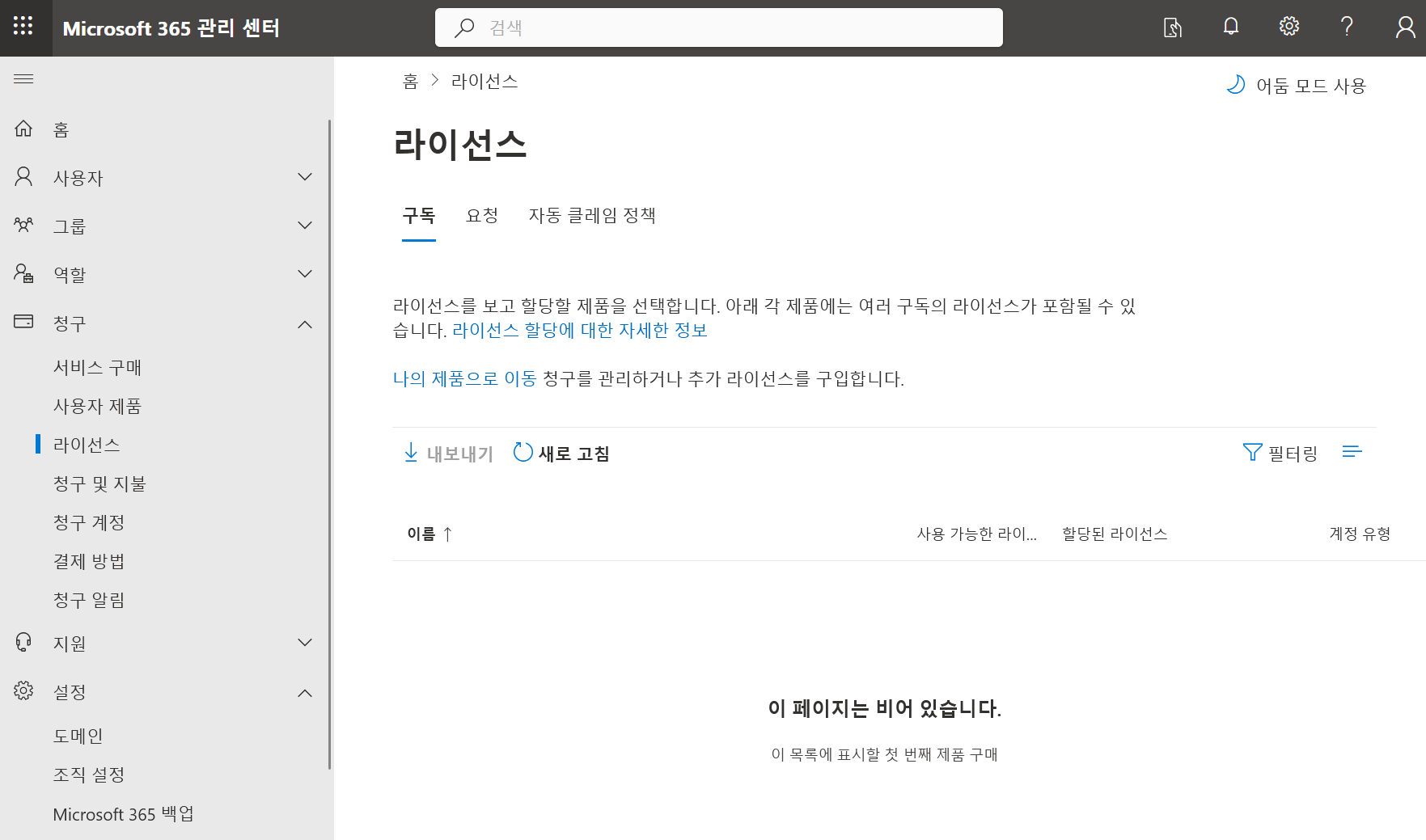
Task: Click 계정 유형 column header
Action: pyautogui.click(x=1360, y=534)
